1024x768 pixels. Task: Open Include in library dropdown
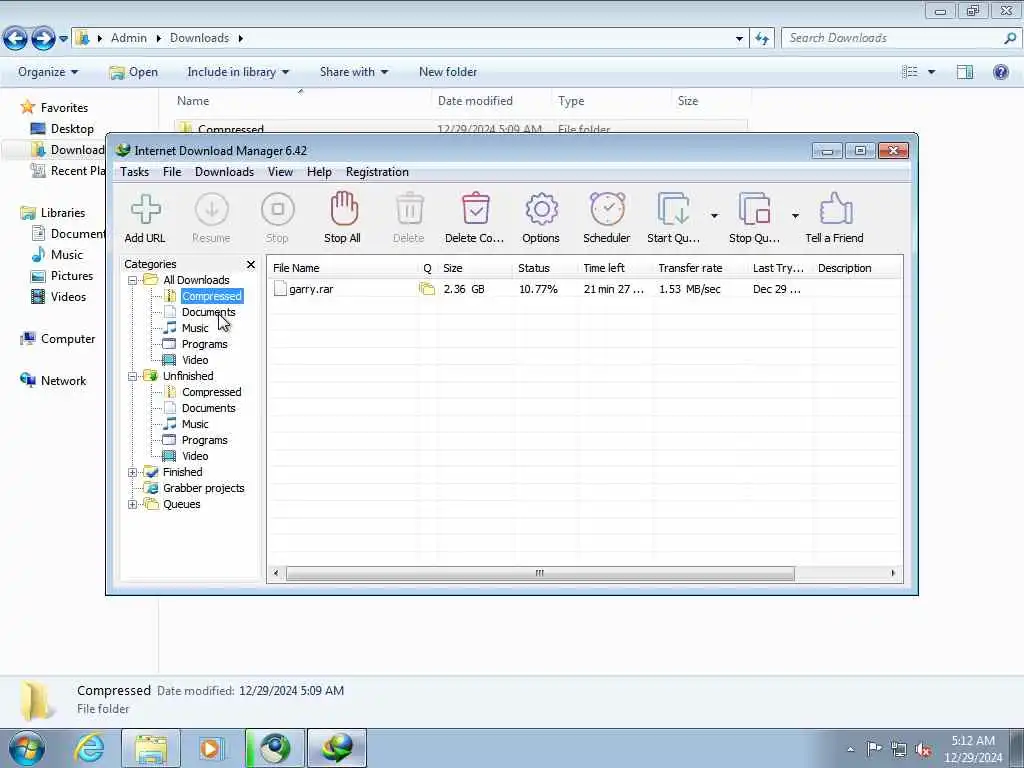pyautogui.click(x=238, y=72)
